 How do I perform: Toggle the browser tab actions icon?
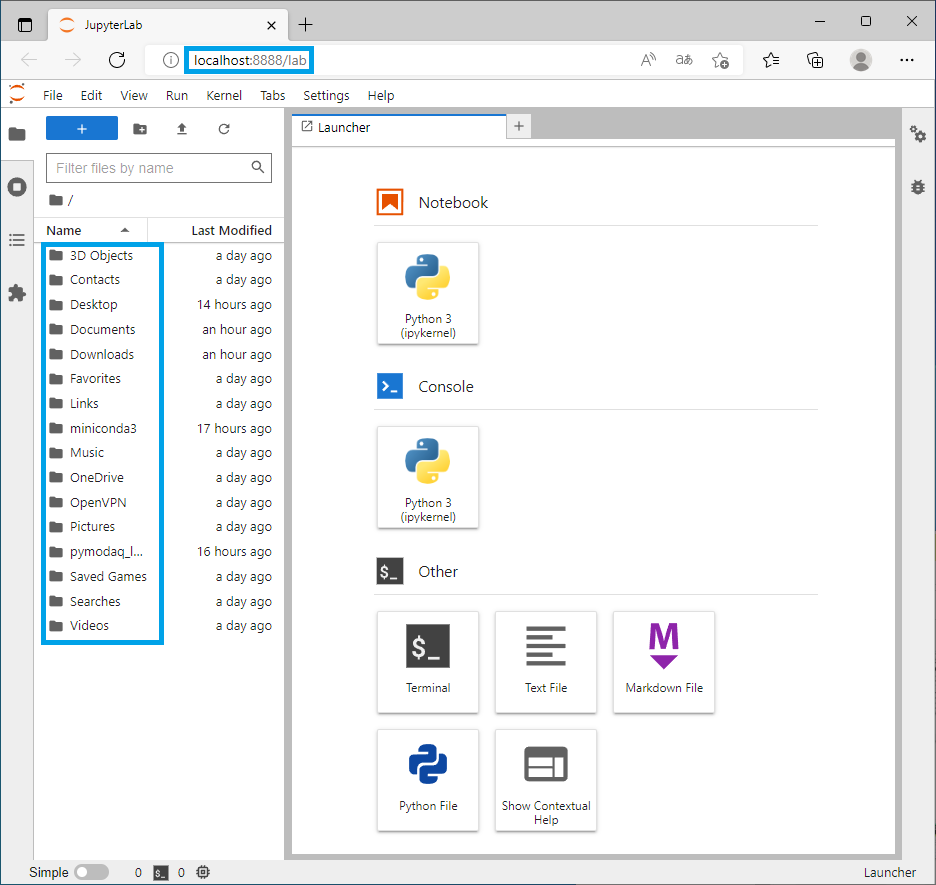coord(24,25)
